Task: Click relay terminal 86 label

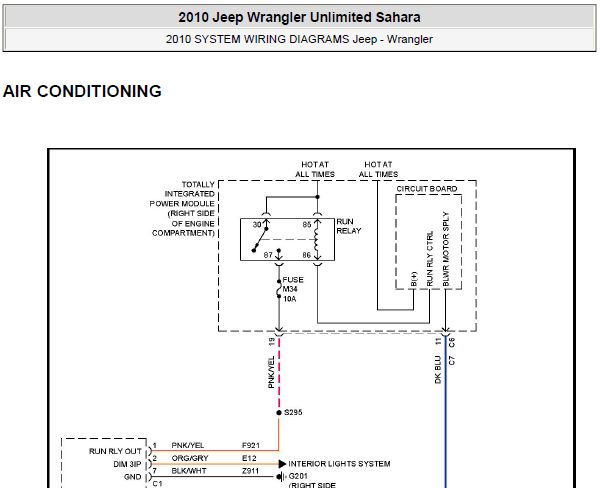Action: [x=307, y=255]
